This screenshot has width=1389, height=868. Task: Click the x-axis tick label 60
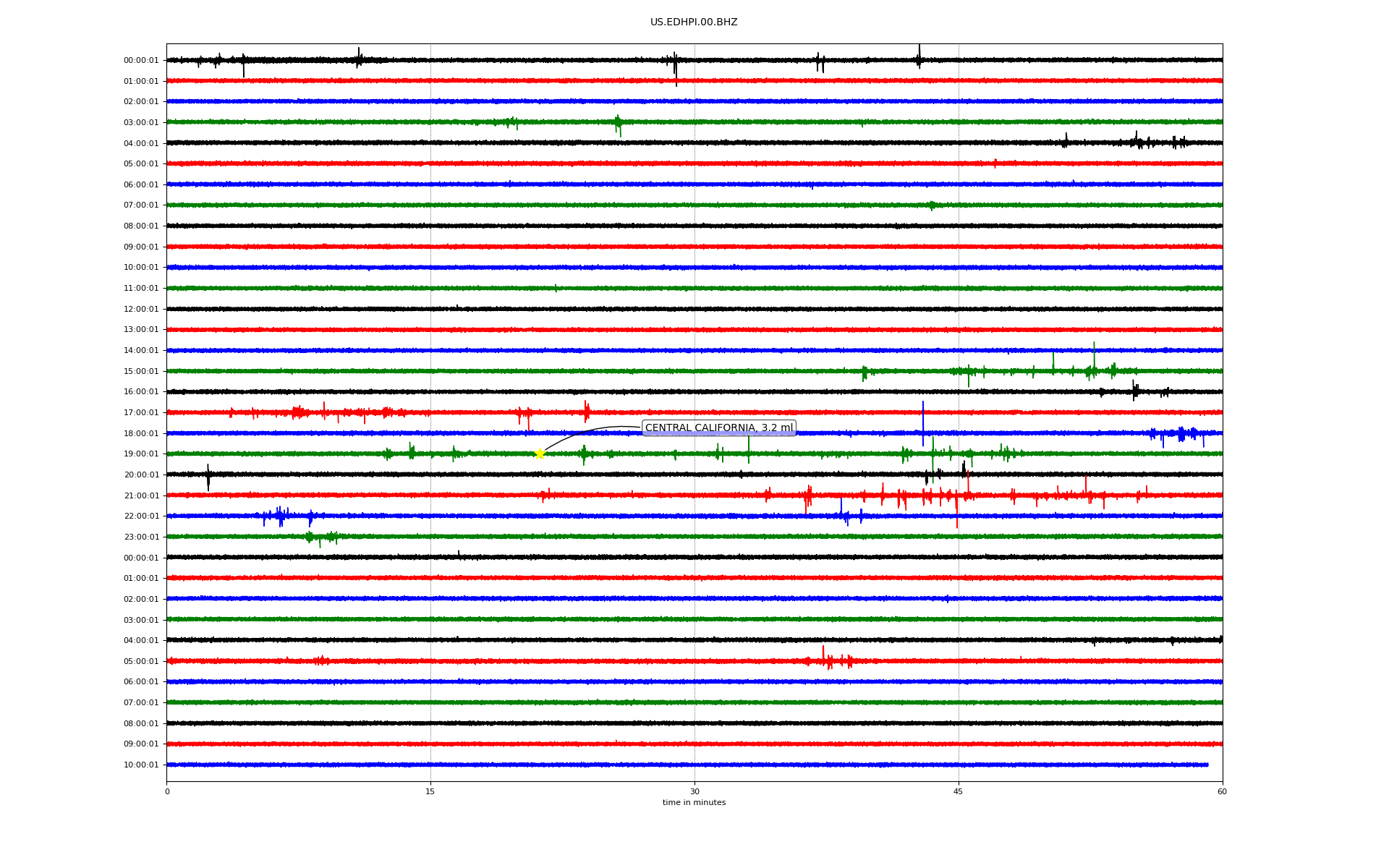(1222, 791)
